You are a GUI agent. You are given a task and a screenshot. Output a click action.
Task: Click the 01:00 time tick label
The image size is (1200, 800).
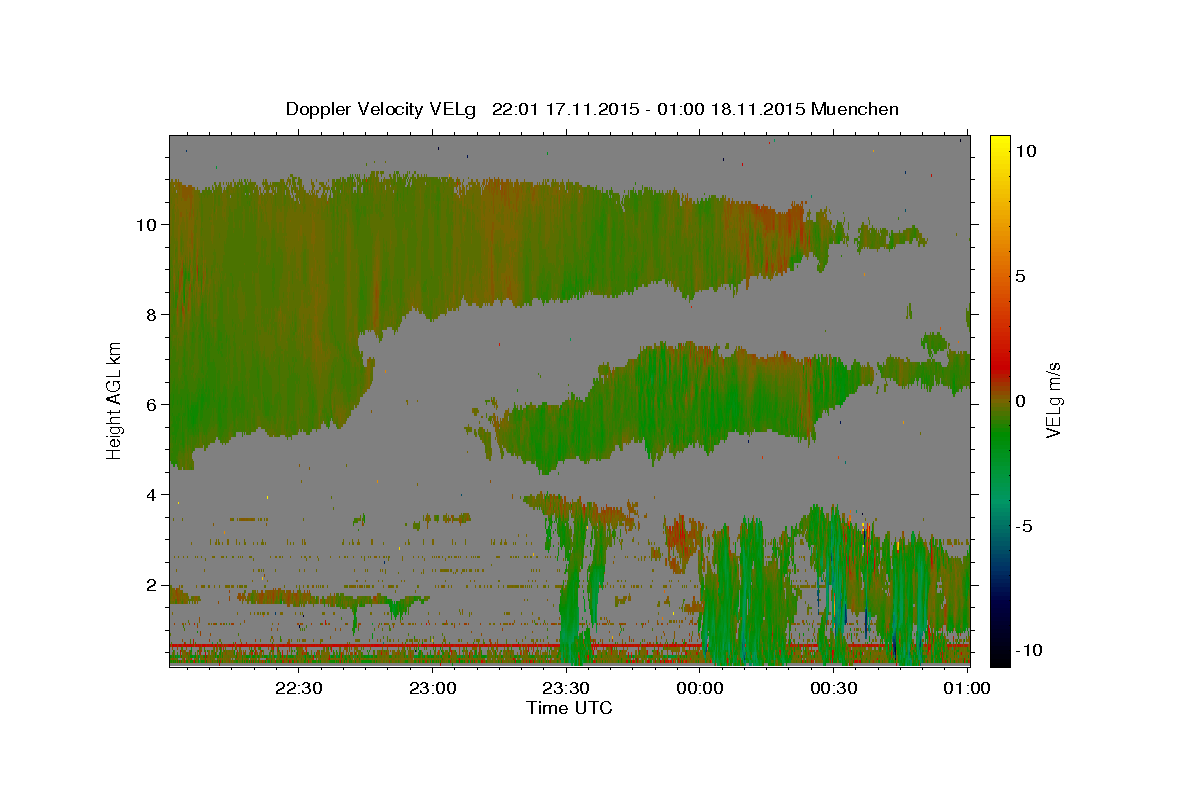click(x=966, y=688)
